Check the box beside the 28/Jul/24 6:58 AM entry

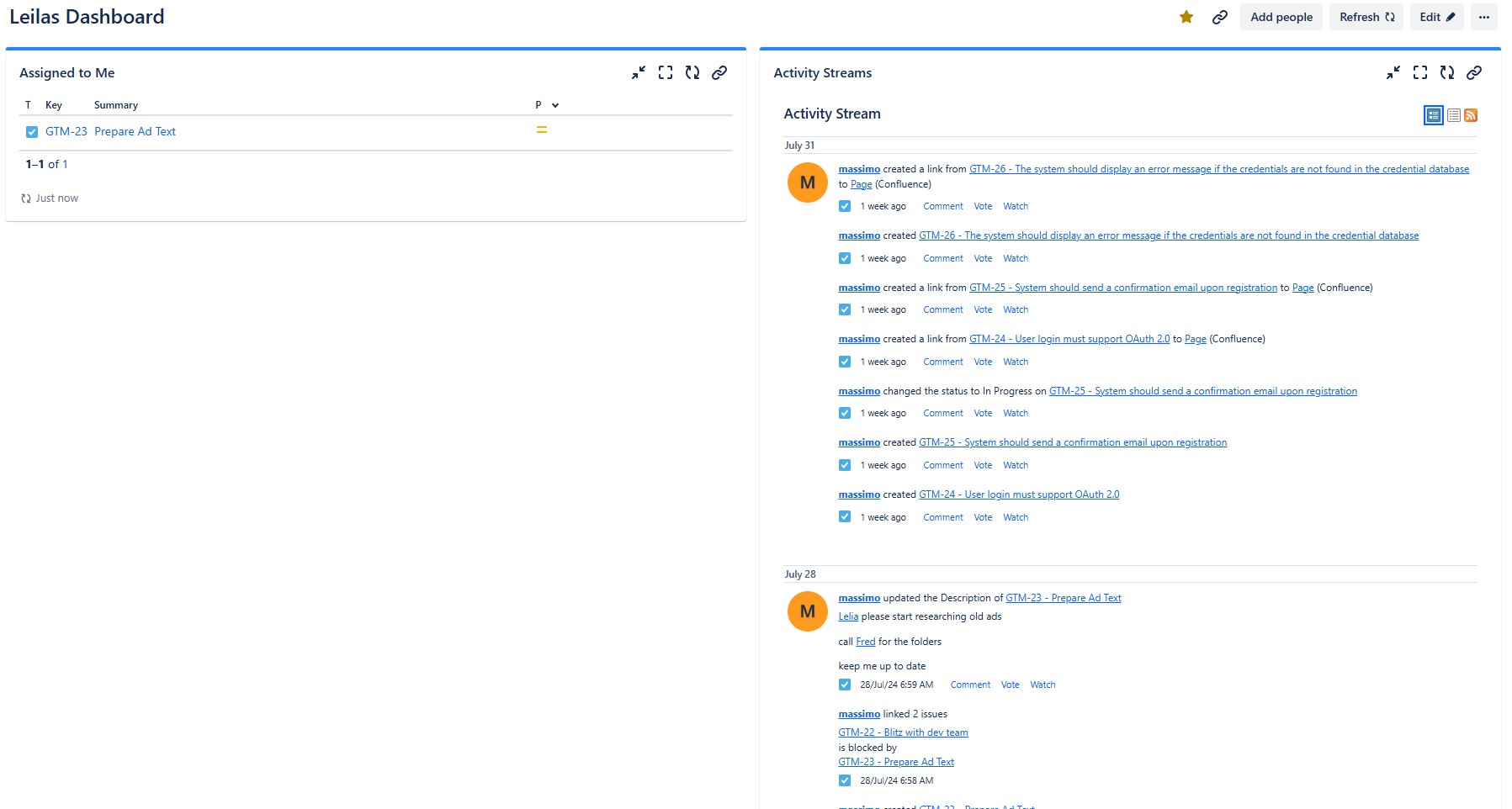click(844, 780)
